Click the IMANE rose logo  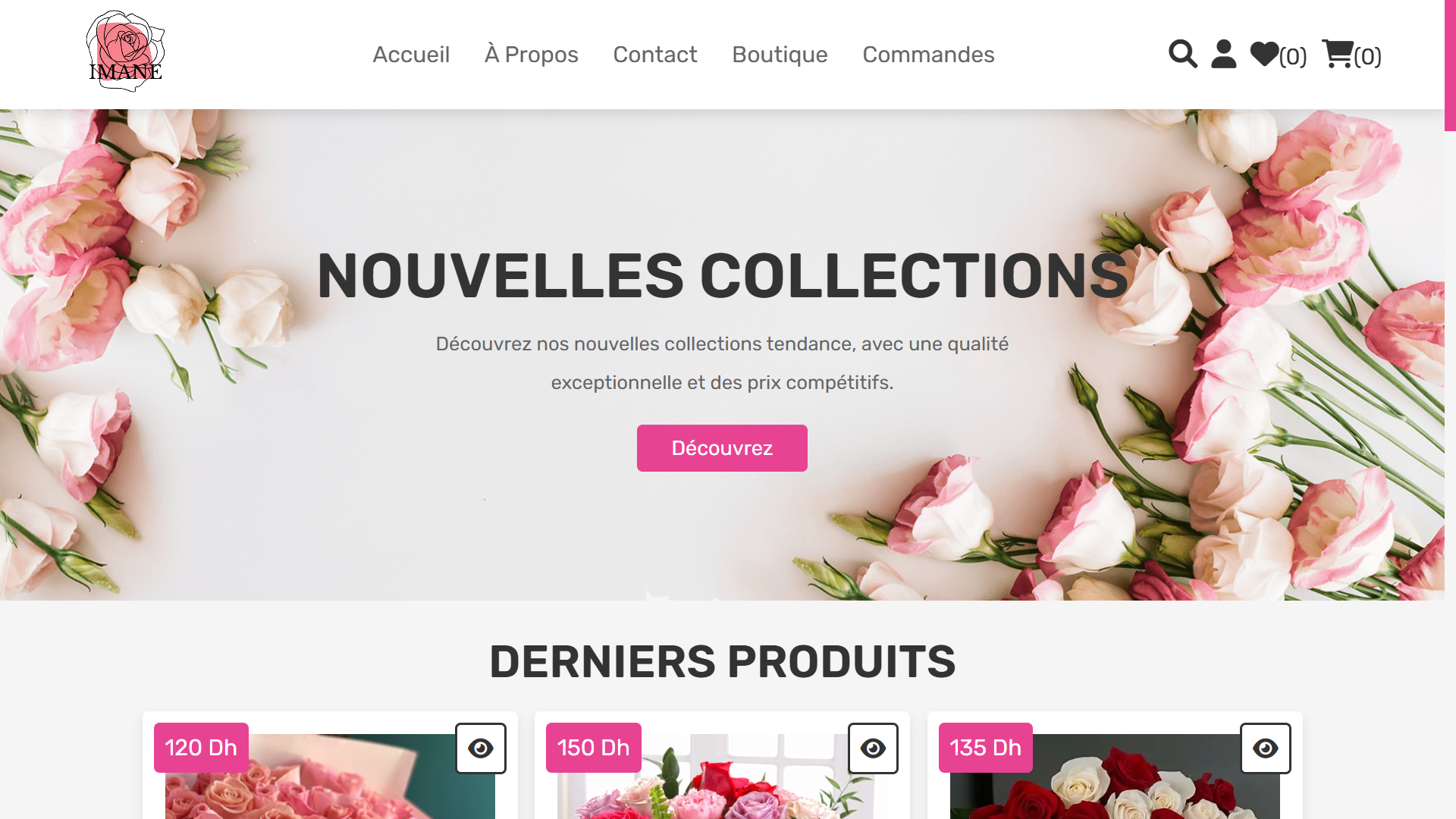click(125, 52)
